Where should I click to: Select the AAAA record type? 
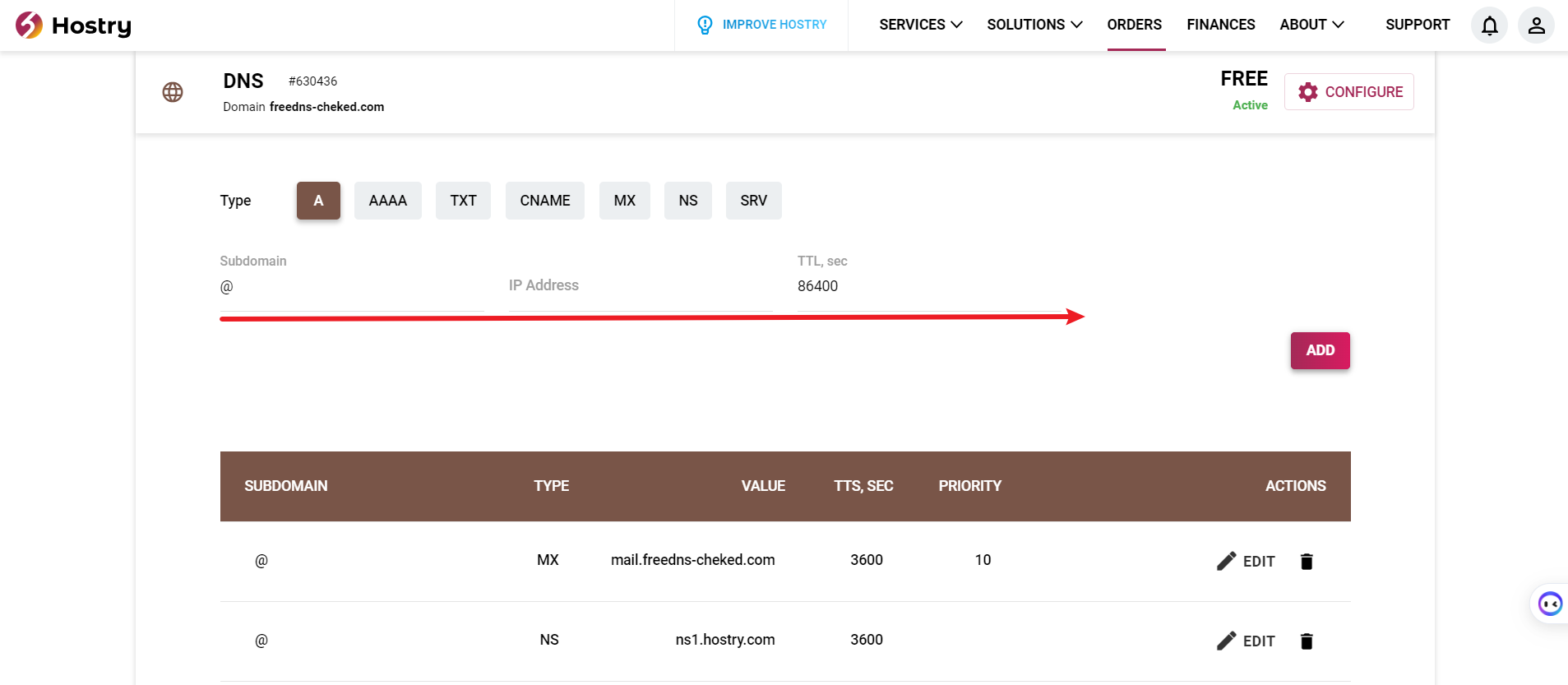[x=388, y=201]
